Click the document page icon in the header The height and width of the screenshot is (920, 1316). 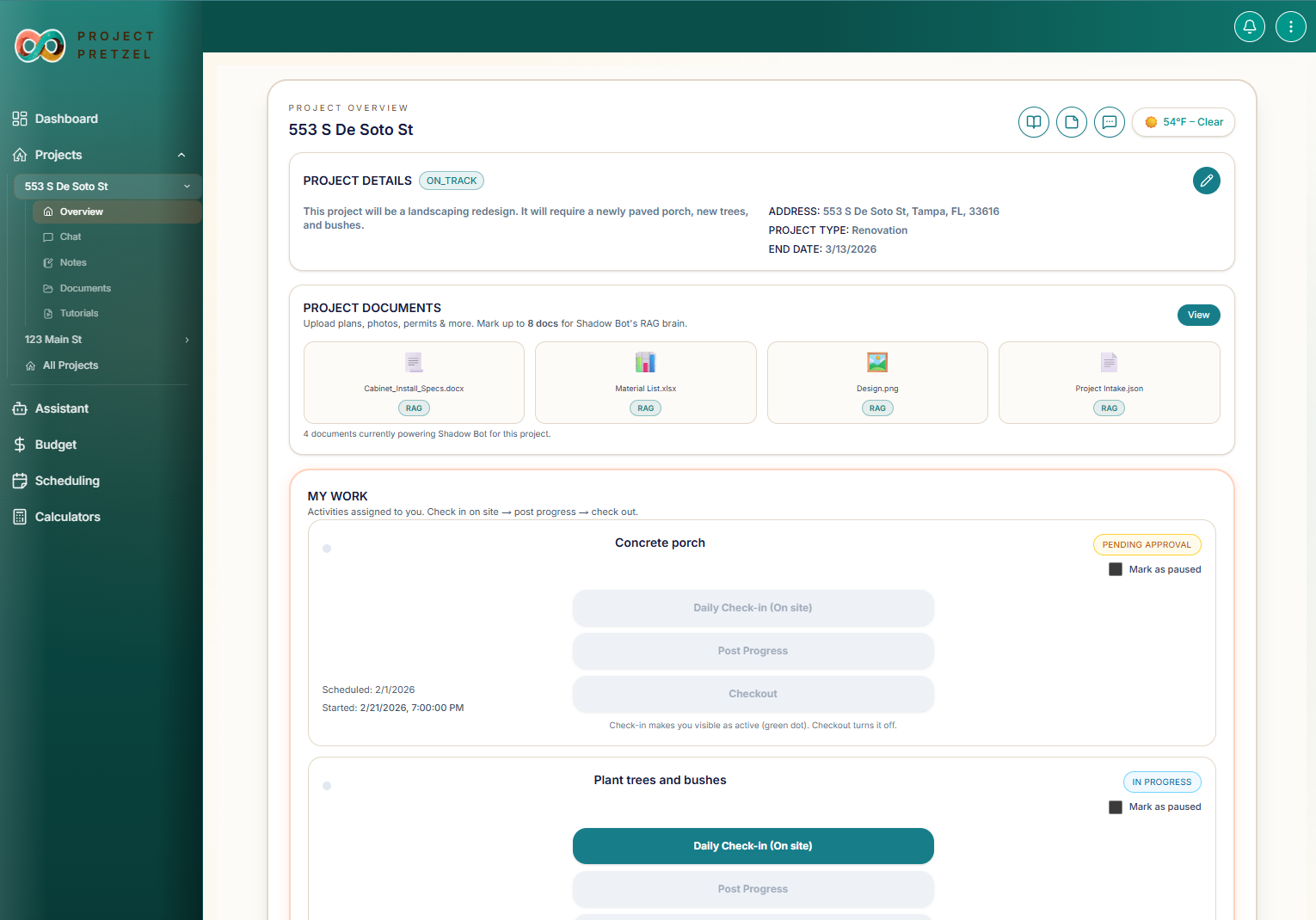[1071, 122]
